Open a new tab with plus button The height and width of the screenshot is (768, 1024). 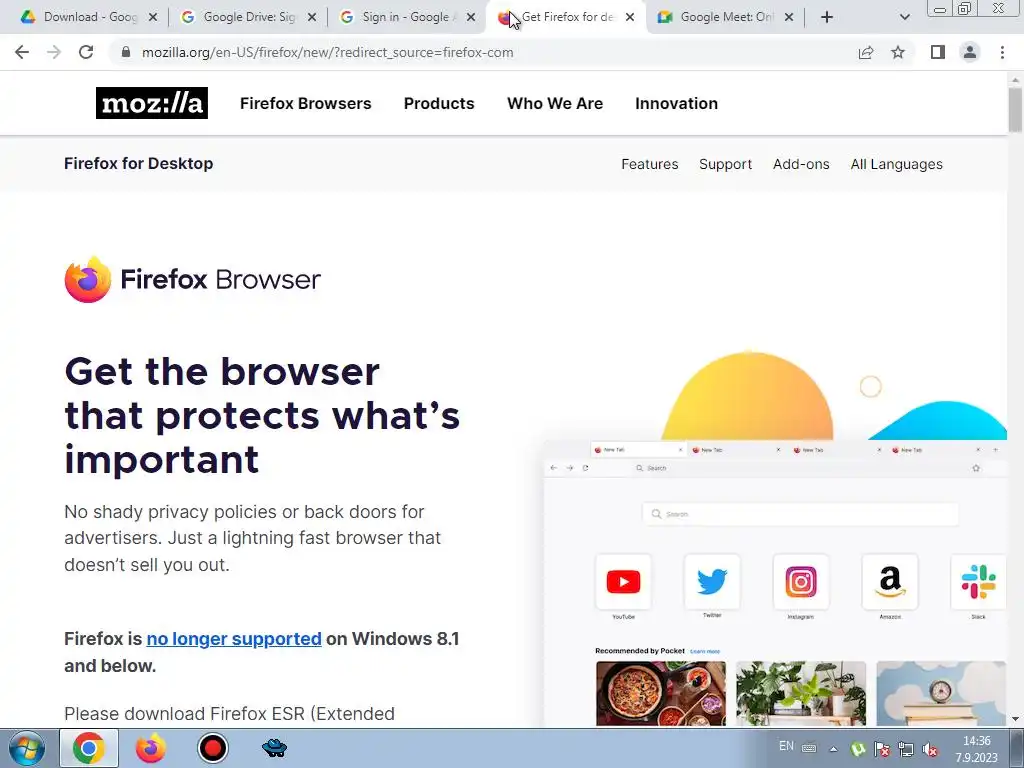click(827, 17)
